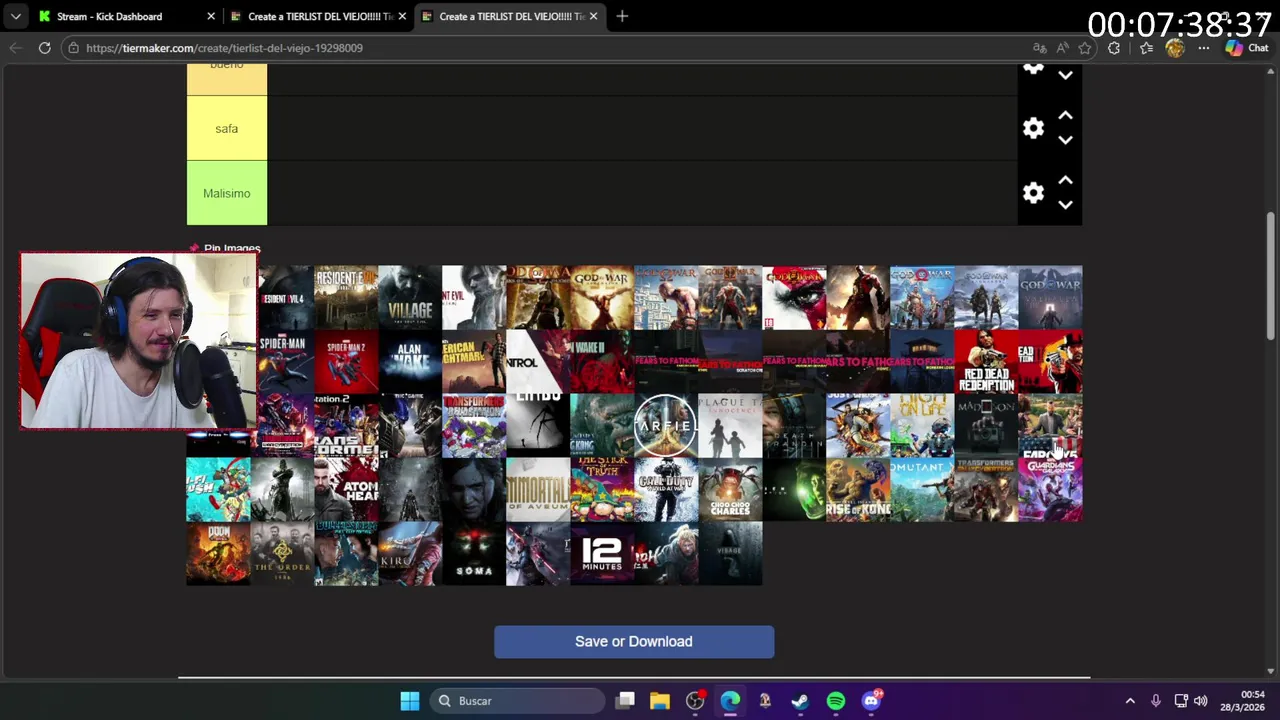The image size is (1280, 720).
Task: Open browser settings and more menu
Action: tap(1205, 48)
